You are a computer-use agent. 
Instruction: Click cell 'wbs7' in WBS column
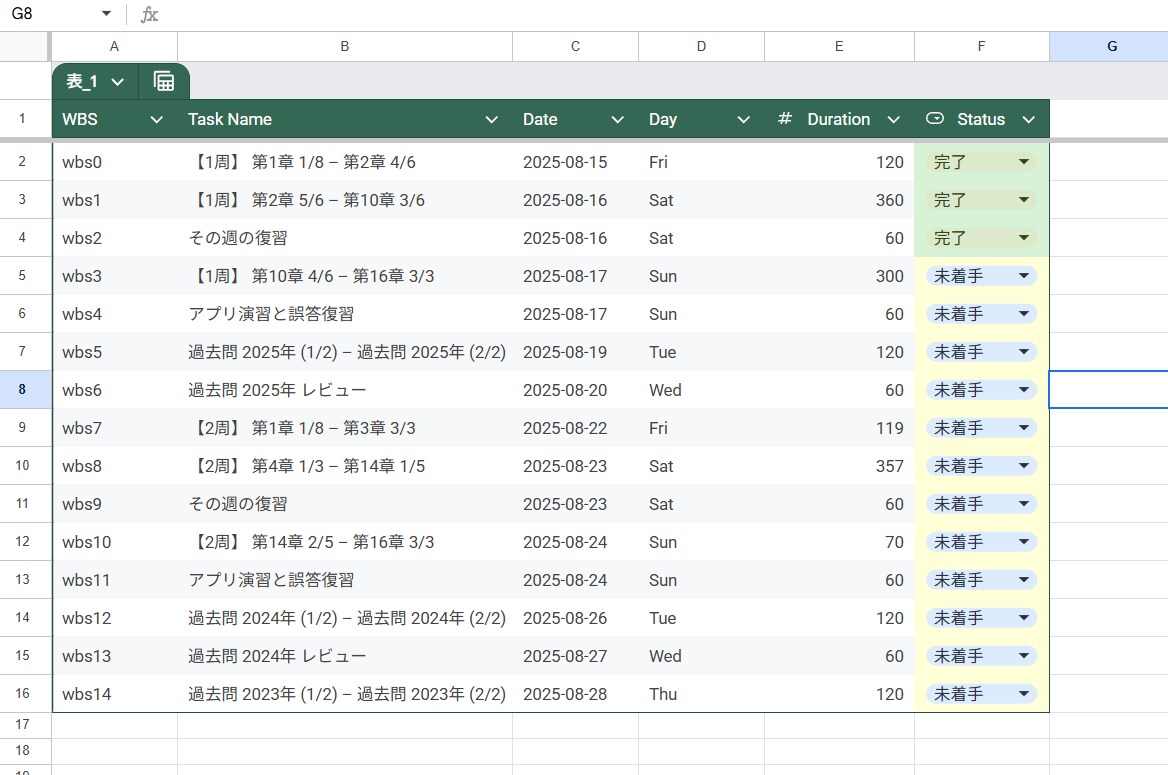(x=114, y=428)
